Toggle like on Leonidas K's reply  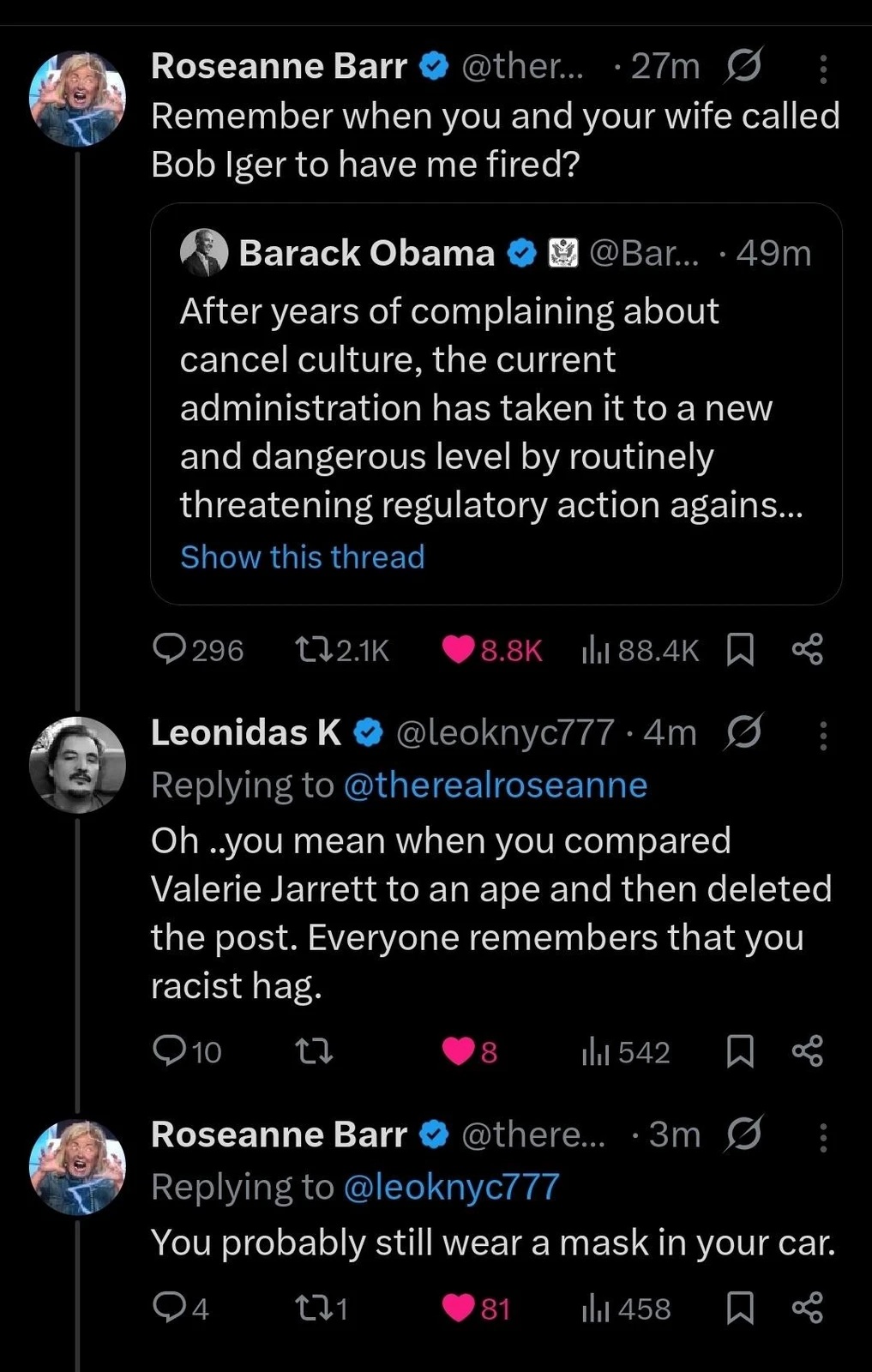coord(459,1050)
